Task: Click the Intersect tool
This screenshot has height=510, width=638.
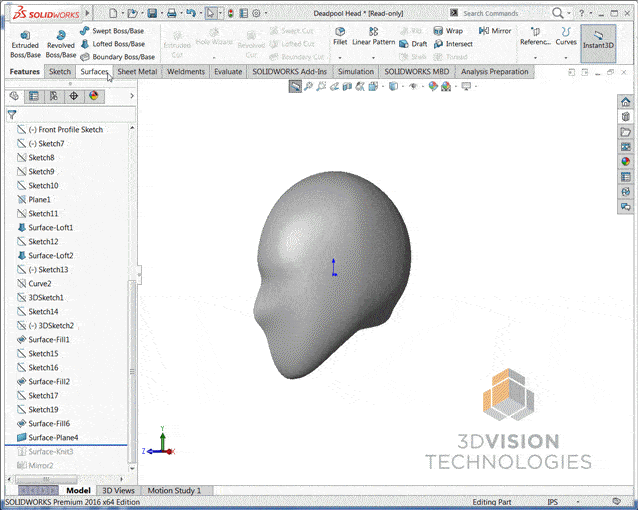Action: pyautogui.click(x=453, y=44)
